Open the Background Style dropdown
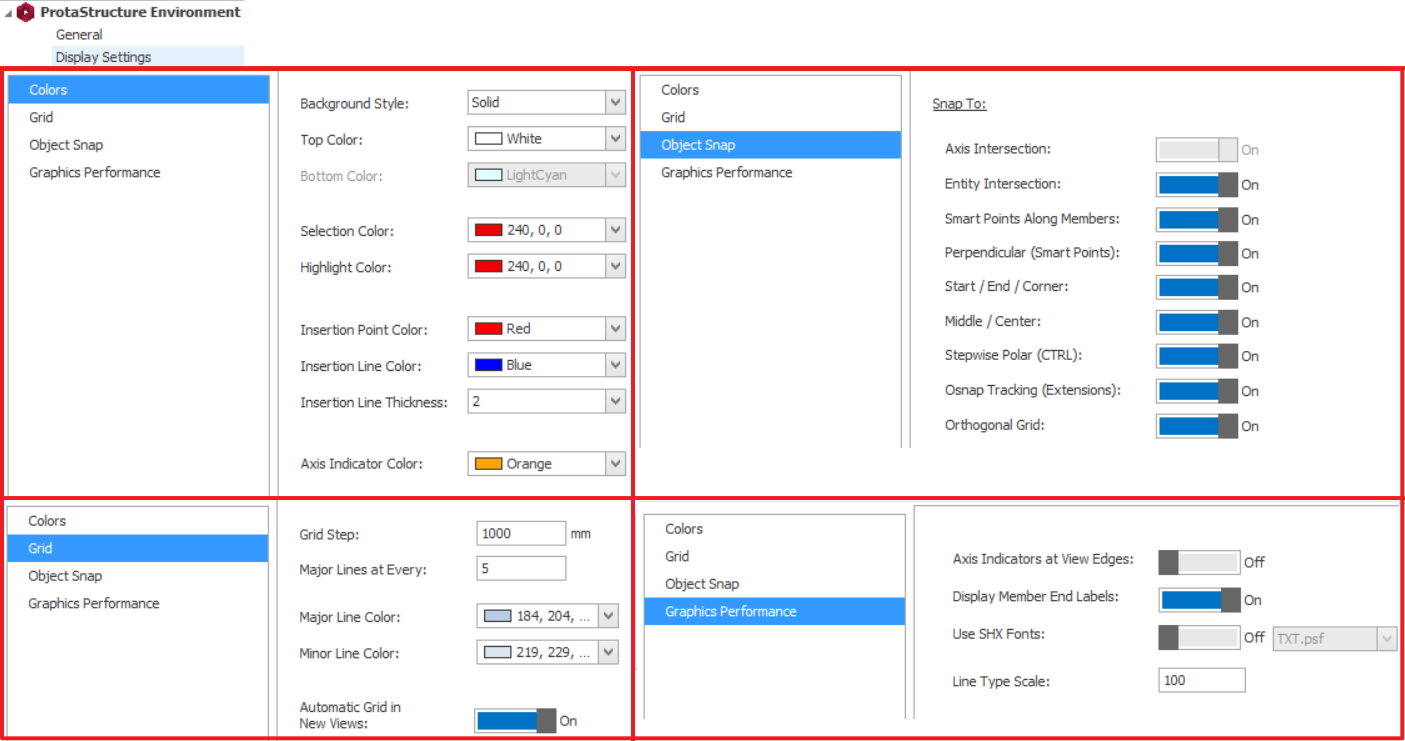Viewport: 1405px width, 741px height. [x=615, y=103]
